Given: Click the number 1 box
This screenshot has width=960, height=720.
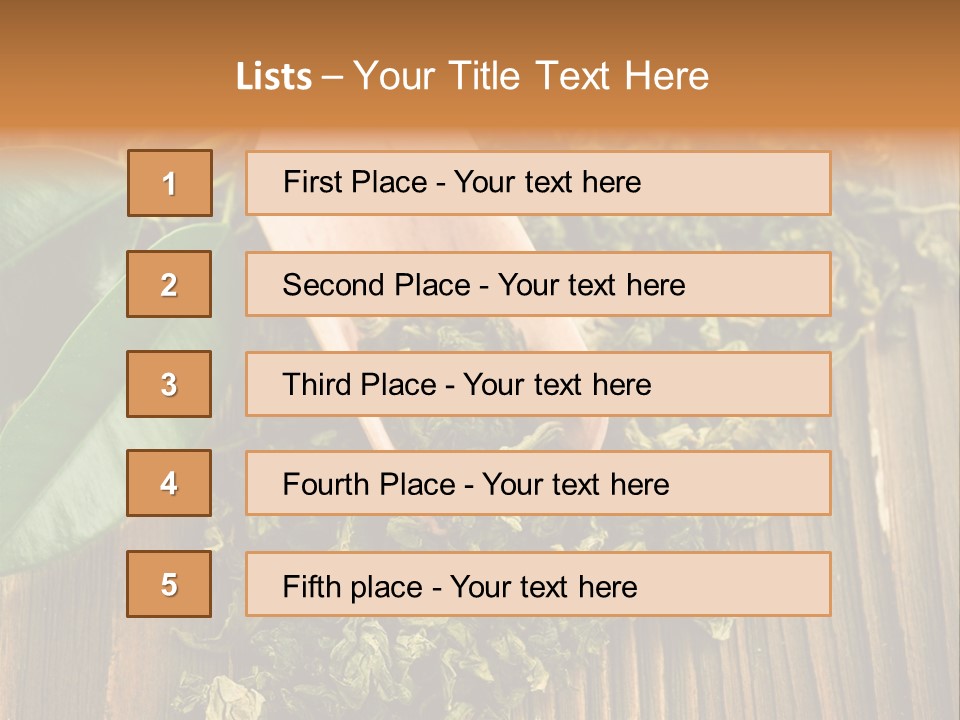Looking at the screenshot, I should click(x=170, y=183).
